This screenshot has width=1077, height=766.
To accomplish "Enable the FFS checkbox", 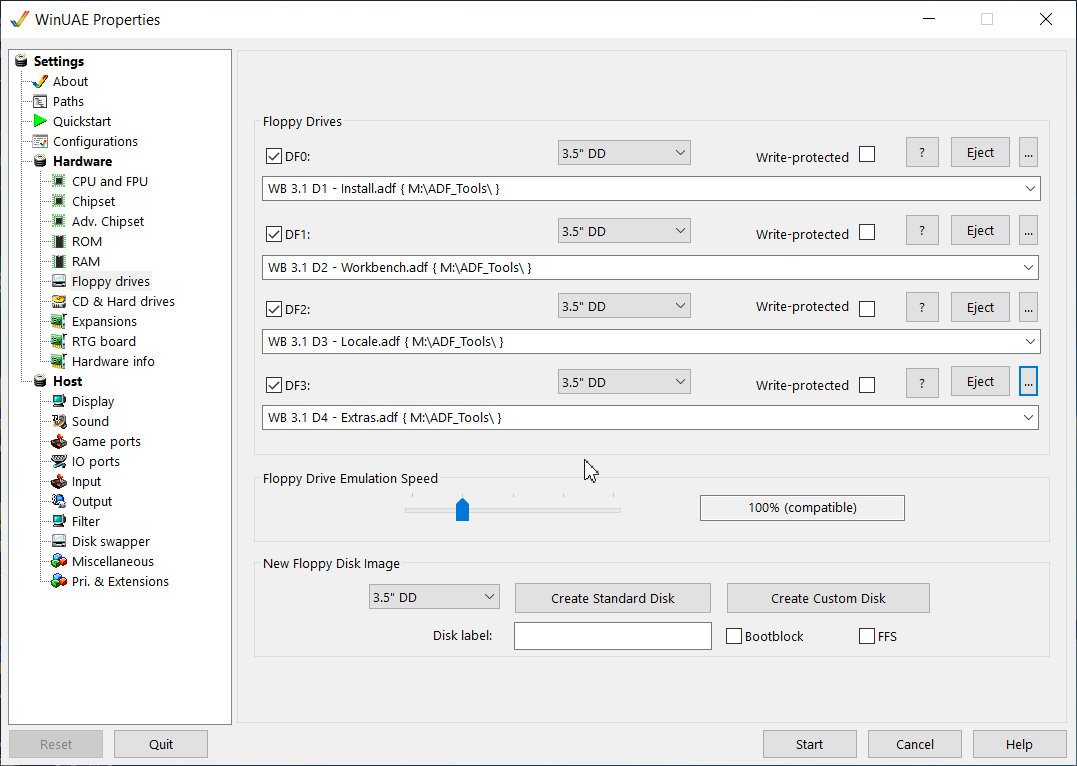I will point(867,636).
